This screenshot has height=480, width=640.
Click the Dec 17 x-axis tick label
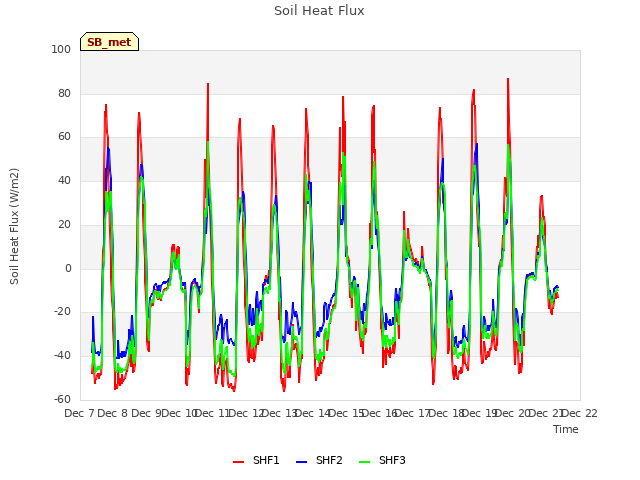[x=413, y=413]
